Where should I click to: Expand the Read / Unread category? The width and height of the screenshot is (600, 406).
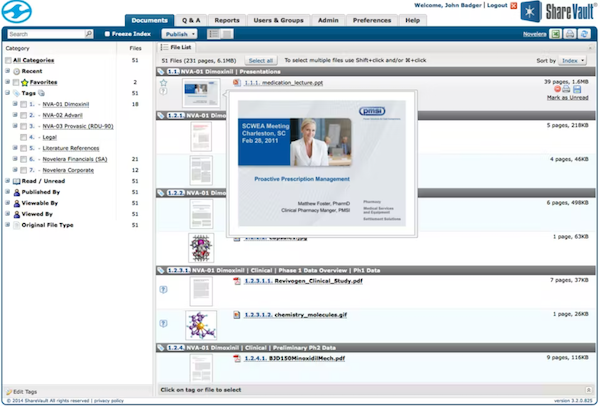pos(8,181)
